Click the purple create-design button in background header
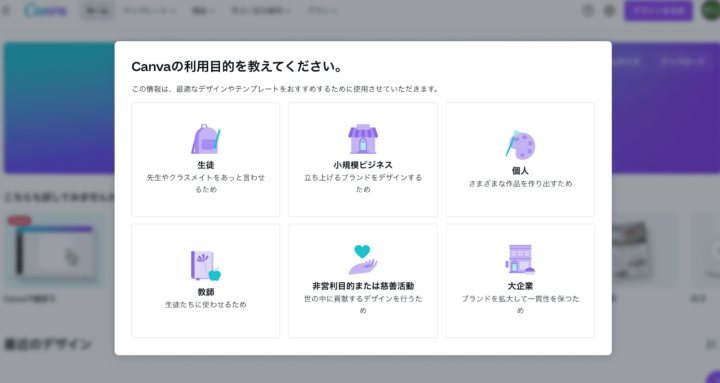Viewport: 720px width, 383px height. 658,10
